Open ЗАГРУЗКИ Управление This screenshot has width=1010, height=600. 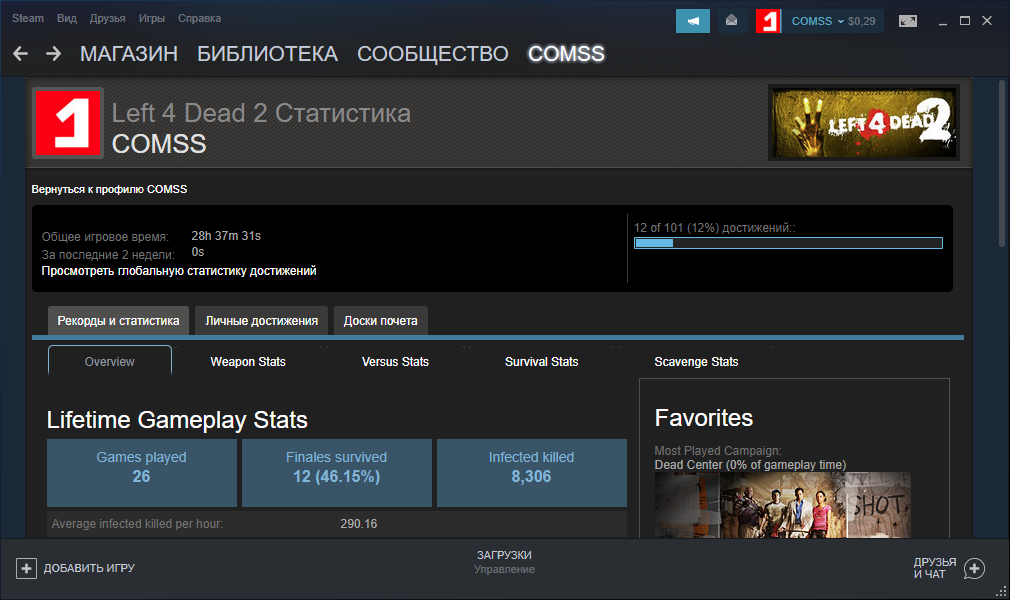(504, 562)
